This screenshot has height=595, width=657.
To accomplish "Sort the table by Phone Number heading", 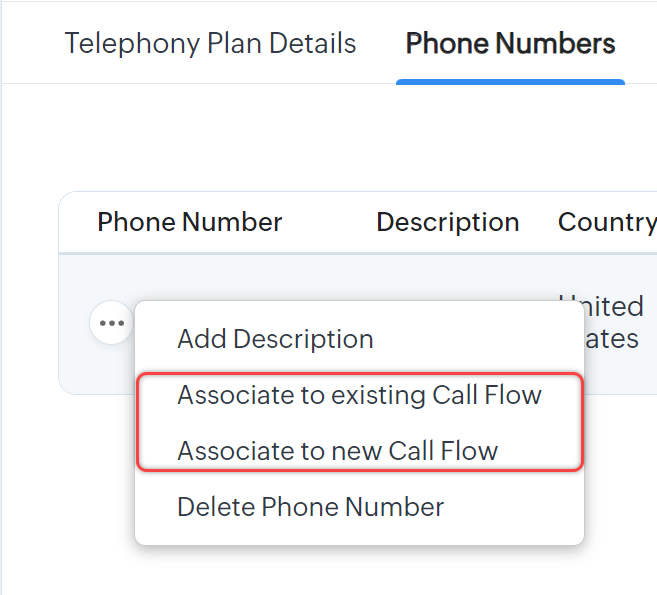I will pos(190,222).
